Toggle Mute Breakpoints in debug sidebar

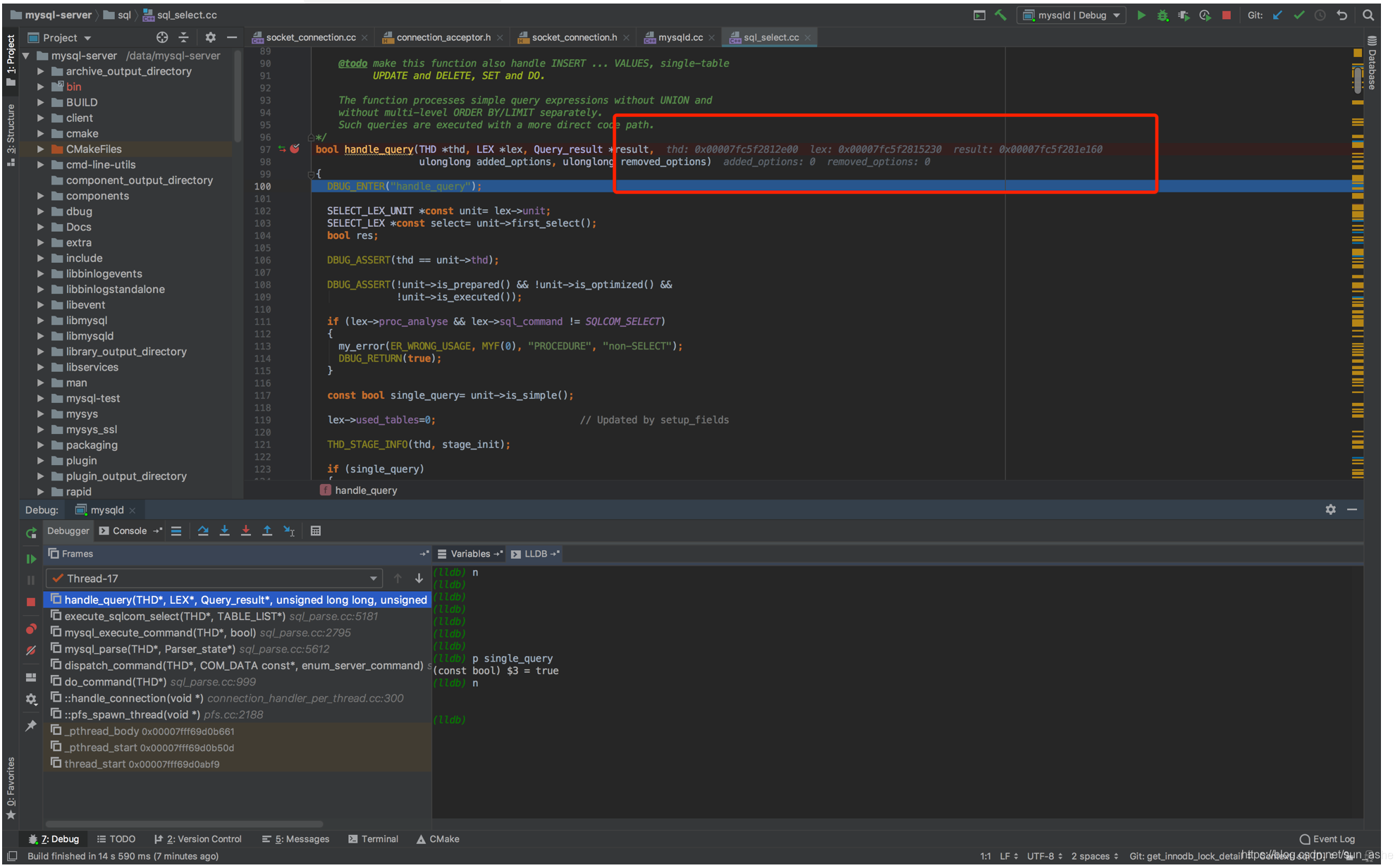[x=31, y=650]
